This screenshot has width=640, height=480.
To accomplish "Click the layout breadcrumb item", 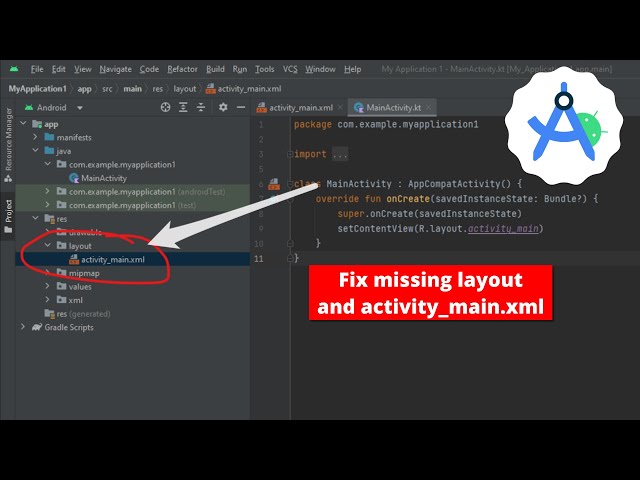I will (184, 89).
